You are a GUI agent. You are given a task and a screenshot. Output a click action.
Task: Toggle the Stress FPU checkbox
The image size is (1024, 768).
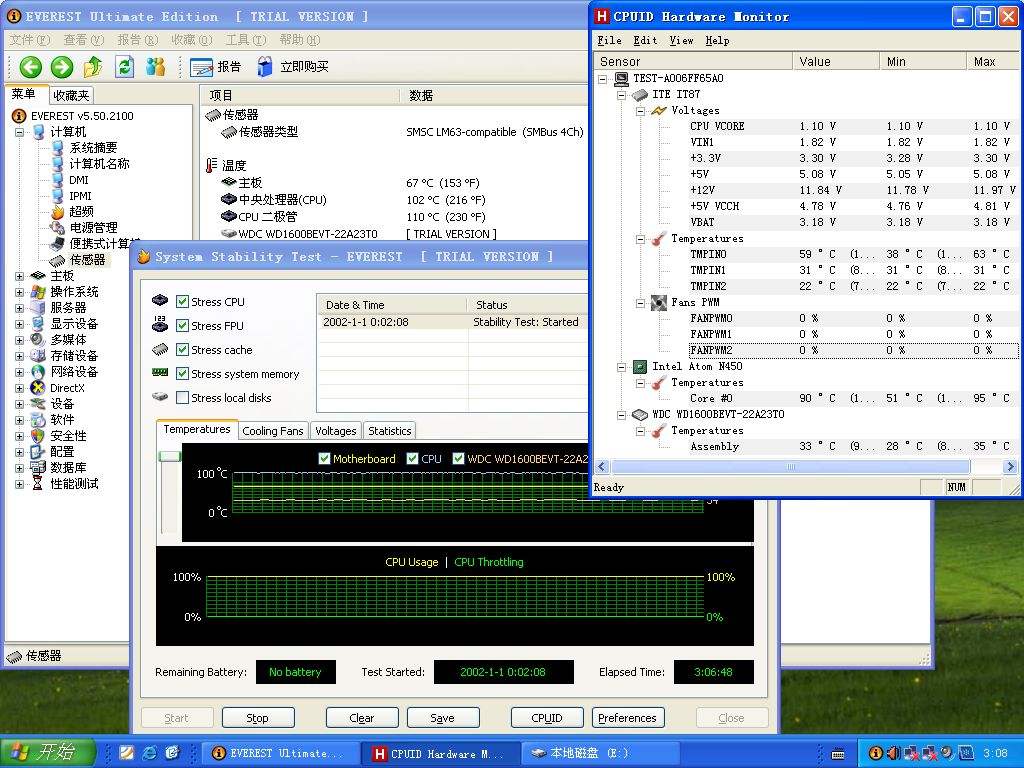(x=182, y=326)
